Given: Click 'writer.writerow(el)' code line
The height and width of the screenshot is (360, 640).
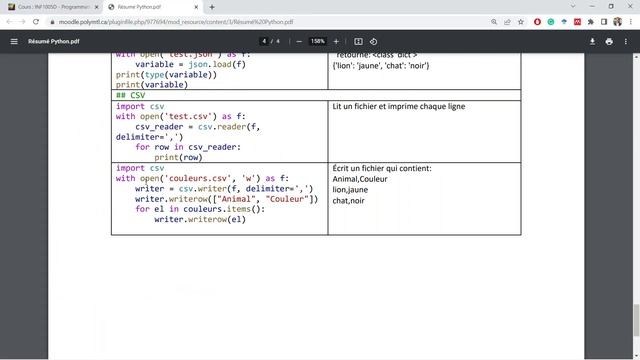Looking at the screenshot, I should (x=200, y=219).
